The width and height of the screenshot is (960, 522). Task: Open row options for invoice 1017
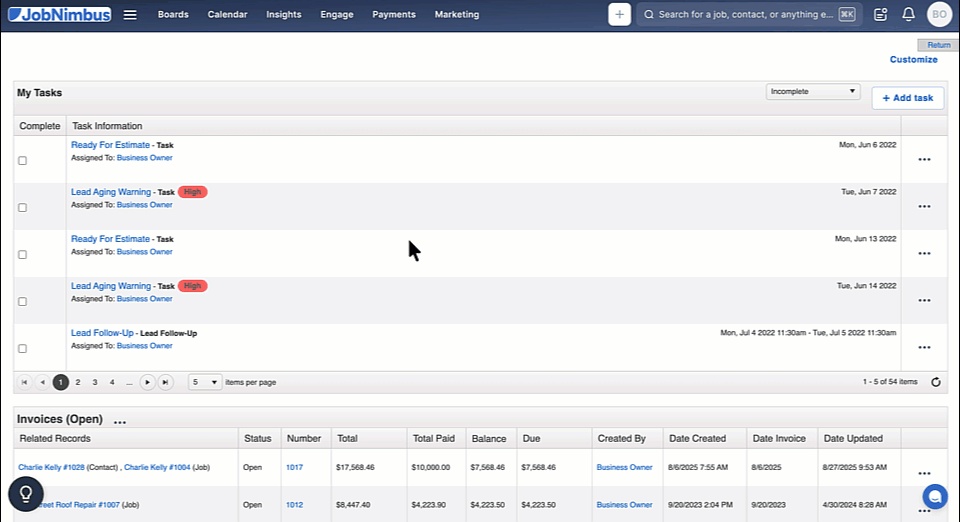point(924,473)
